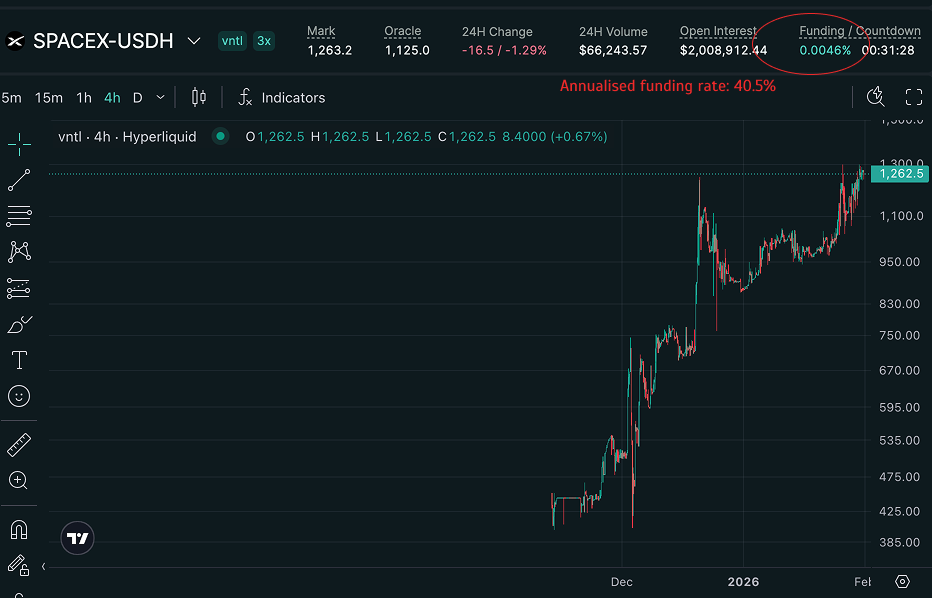Open the Indicators menu

(x=281, y=97)
